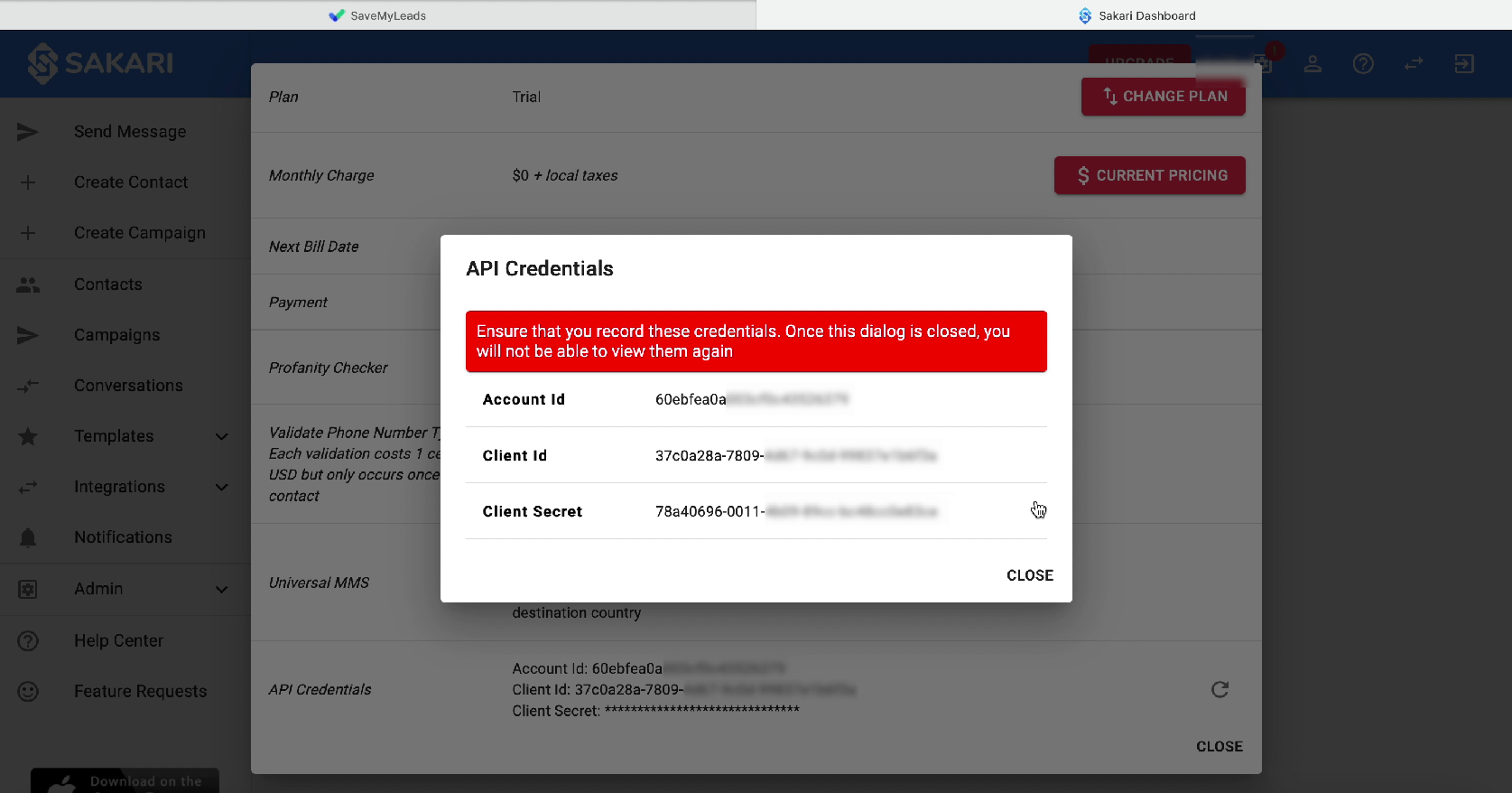The height and width of the screenshot is (793, 1512).
Task: Click the Account Id value 60ebfea0a
Action: point(691,399)
